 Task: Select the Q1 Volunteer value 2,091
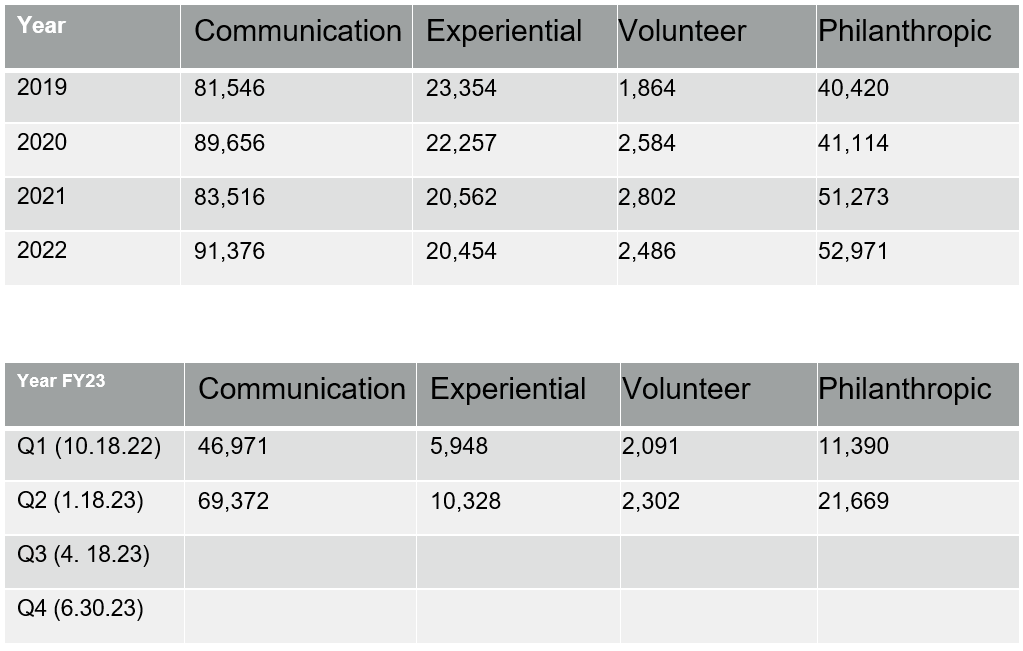(650, 446)
